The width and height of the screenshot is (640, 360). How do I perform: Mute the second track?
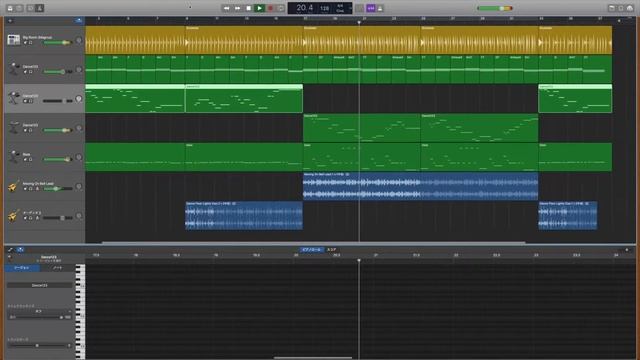(25, 72)
